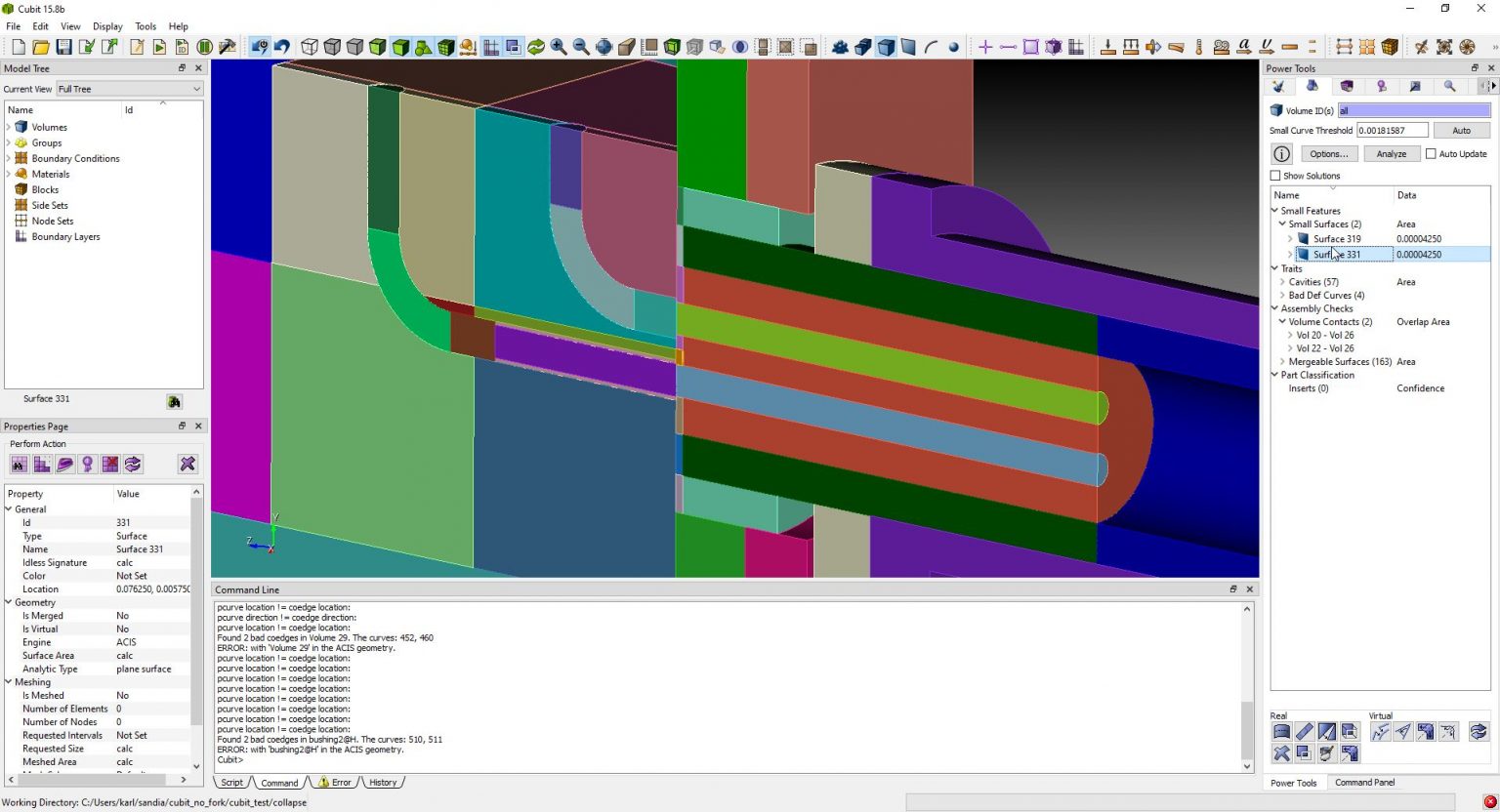Click the info button in Power Tools
Screen dimensions: 1500x812
click(1281, 154)
